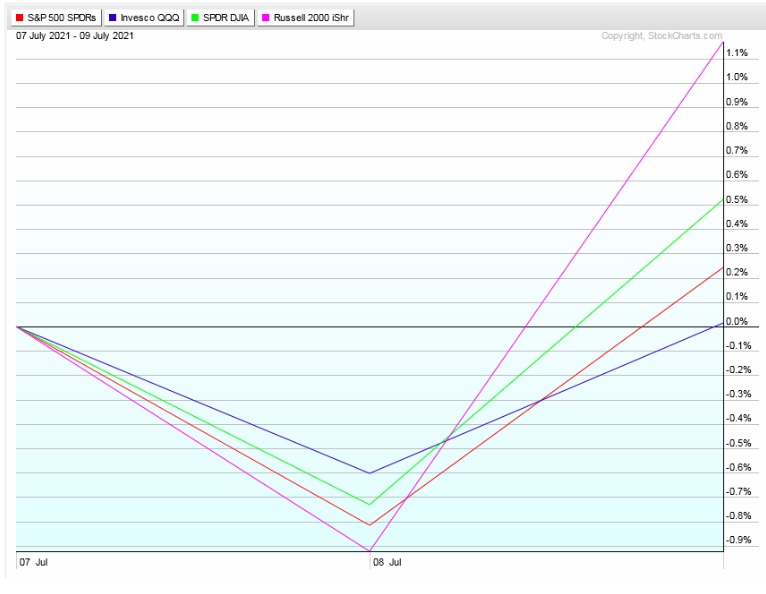Click the S&P 500 SPDRs legend button
766x594 pixels.
click(56, 18)
